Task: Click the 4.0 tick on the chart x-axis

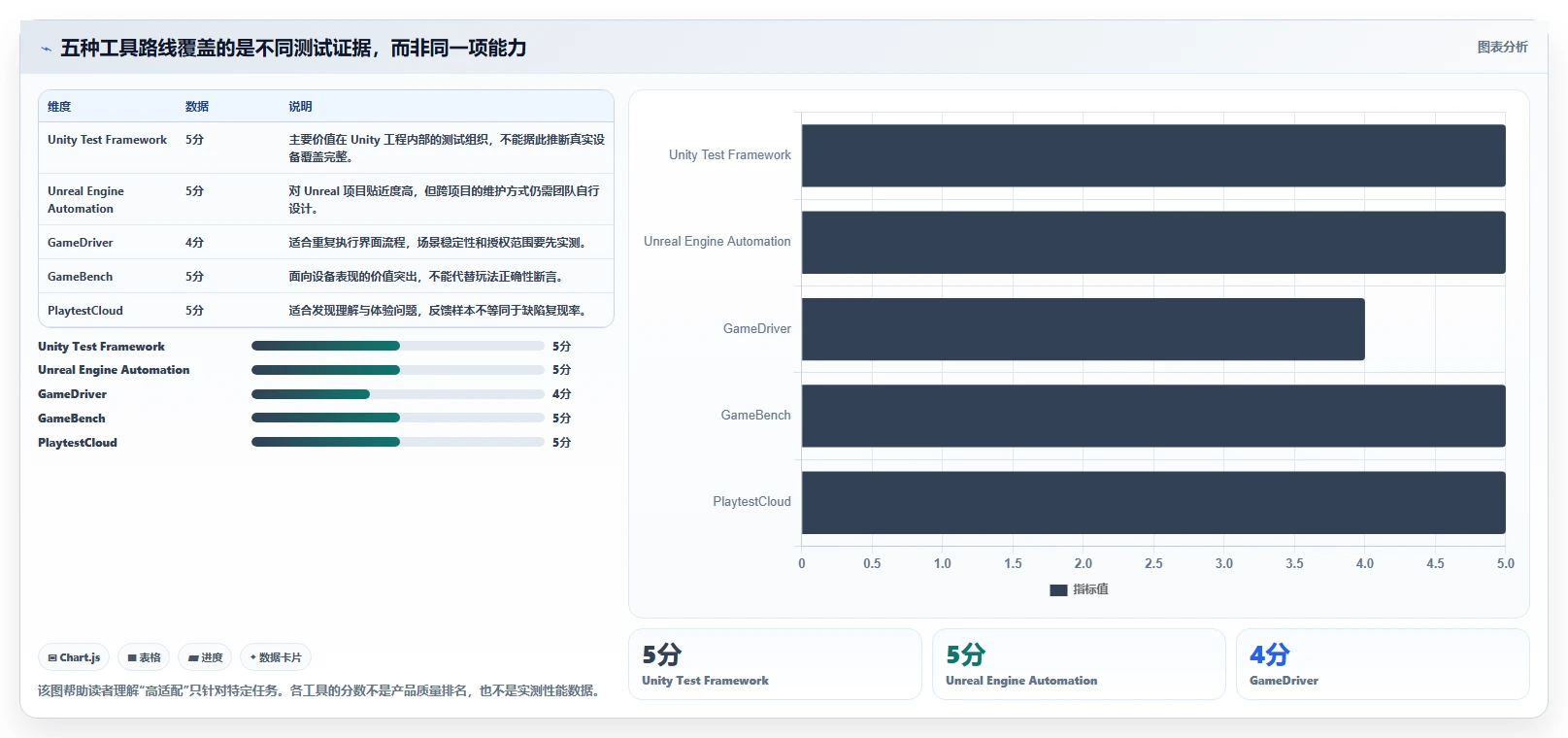Action: pos(1365,563)
